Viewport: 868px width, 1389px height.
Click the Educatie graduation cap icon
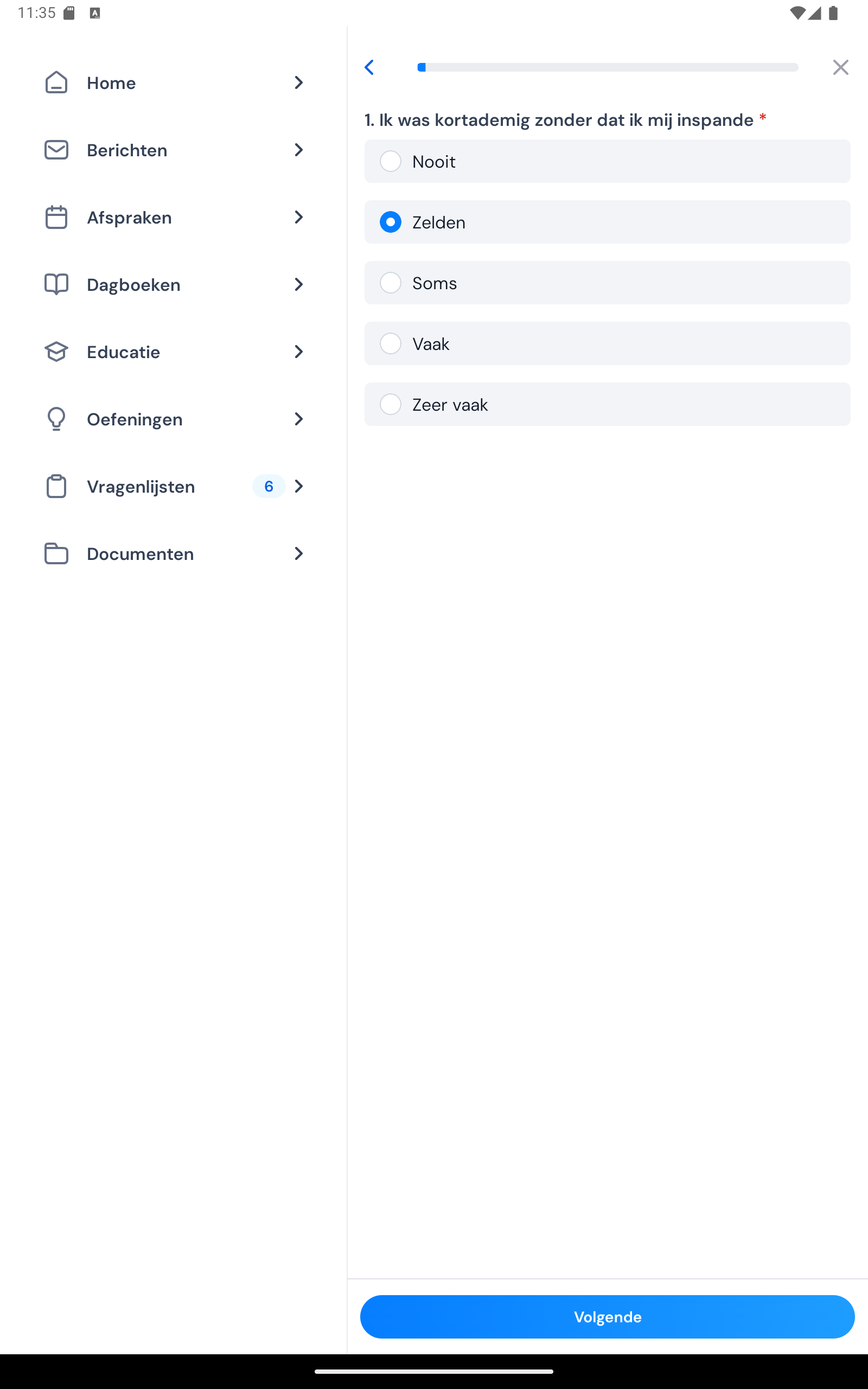pos(56,352)
